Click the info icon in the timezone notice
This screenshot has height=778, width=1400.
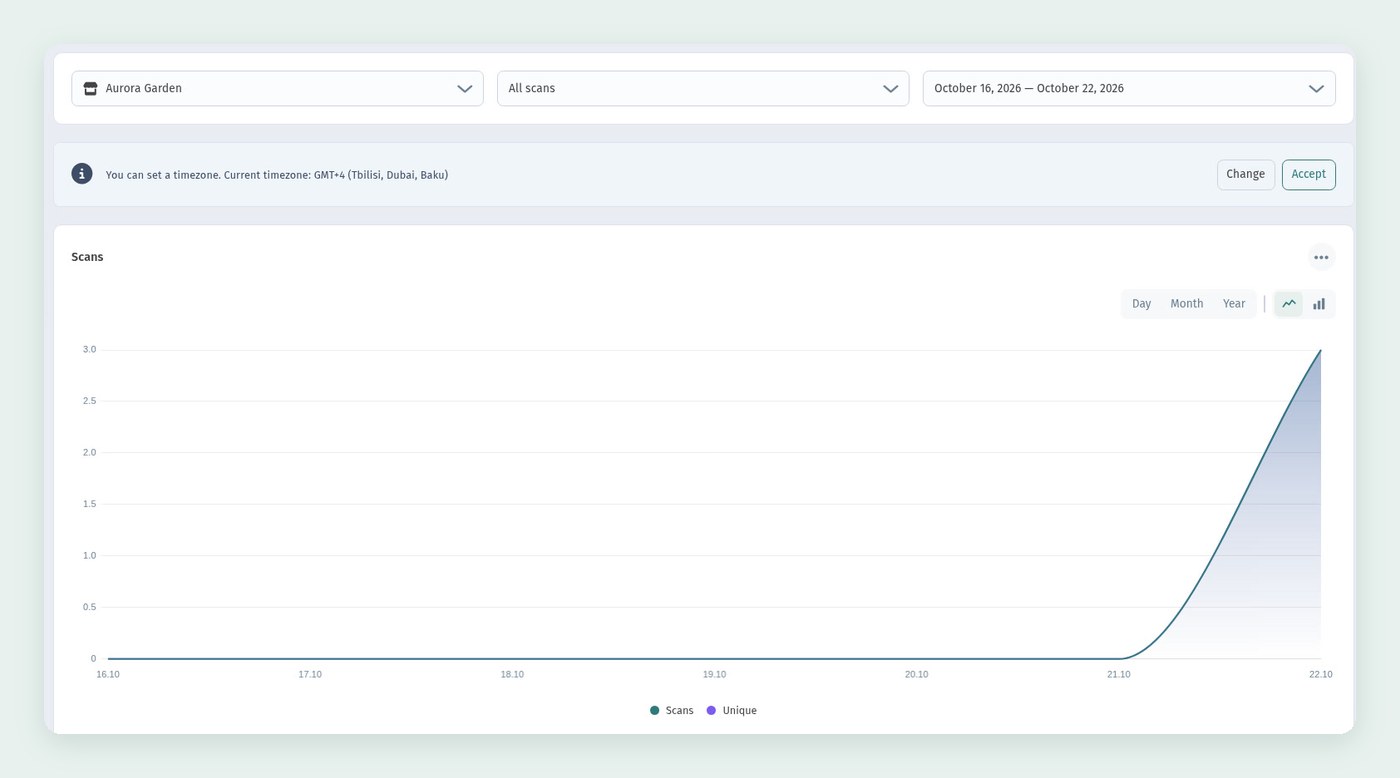coord(82,174)
